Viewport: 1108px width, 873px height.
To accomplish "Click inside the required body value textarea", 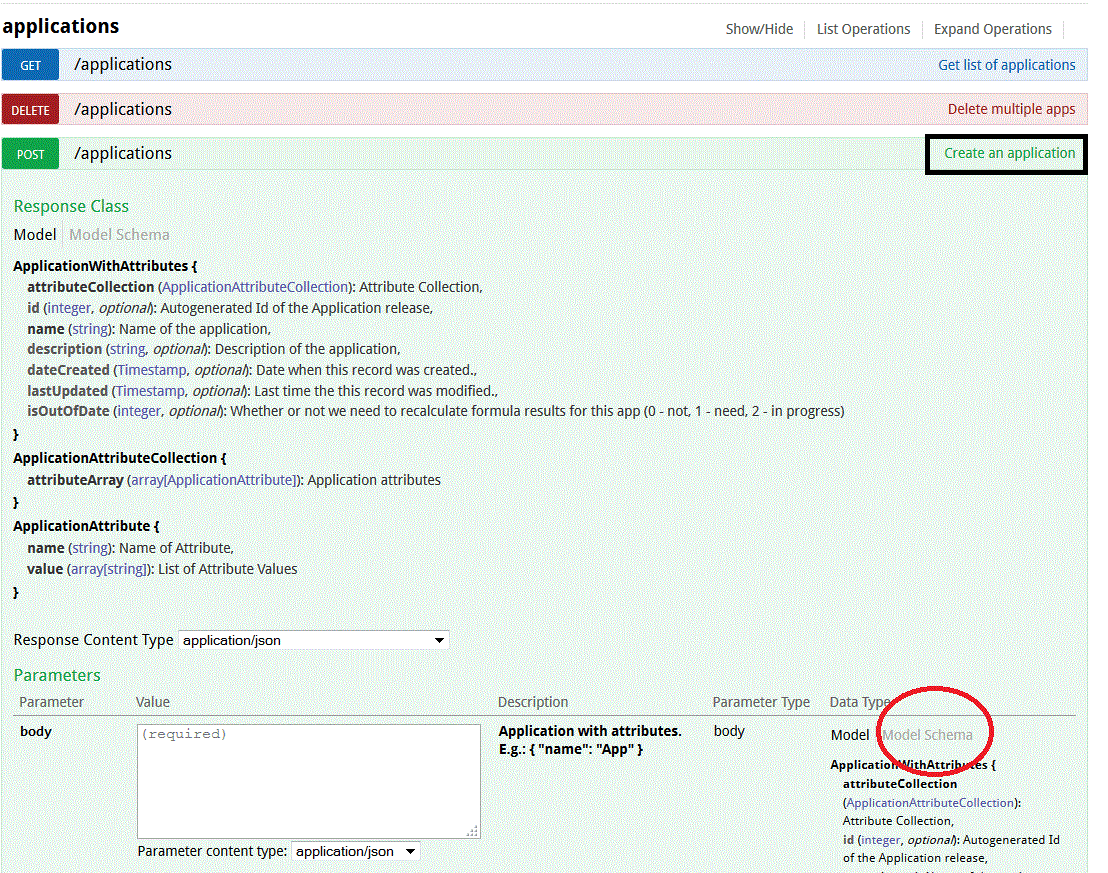I will (308, 782).
